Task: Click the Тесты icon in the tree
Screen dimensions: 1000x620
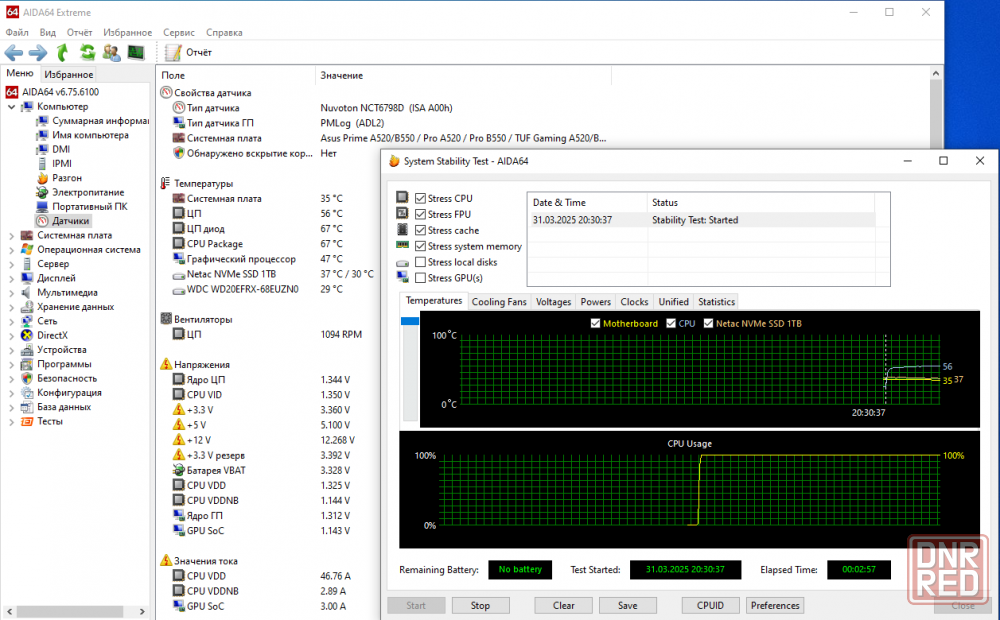Action: [27, 422]
